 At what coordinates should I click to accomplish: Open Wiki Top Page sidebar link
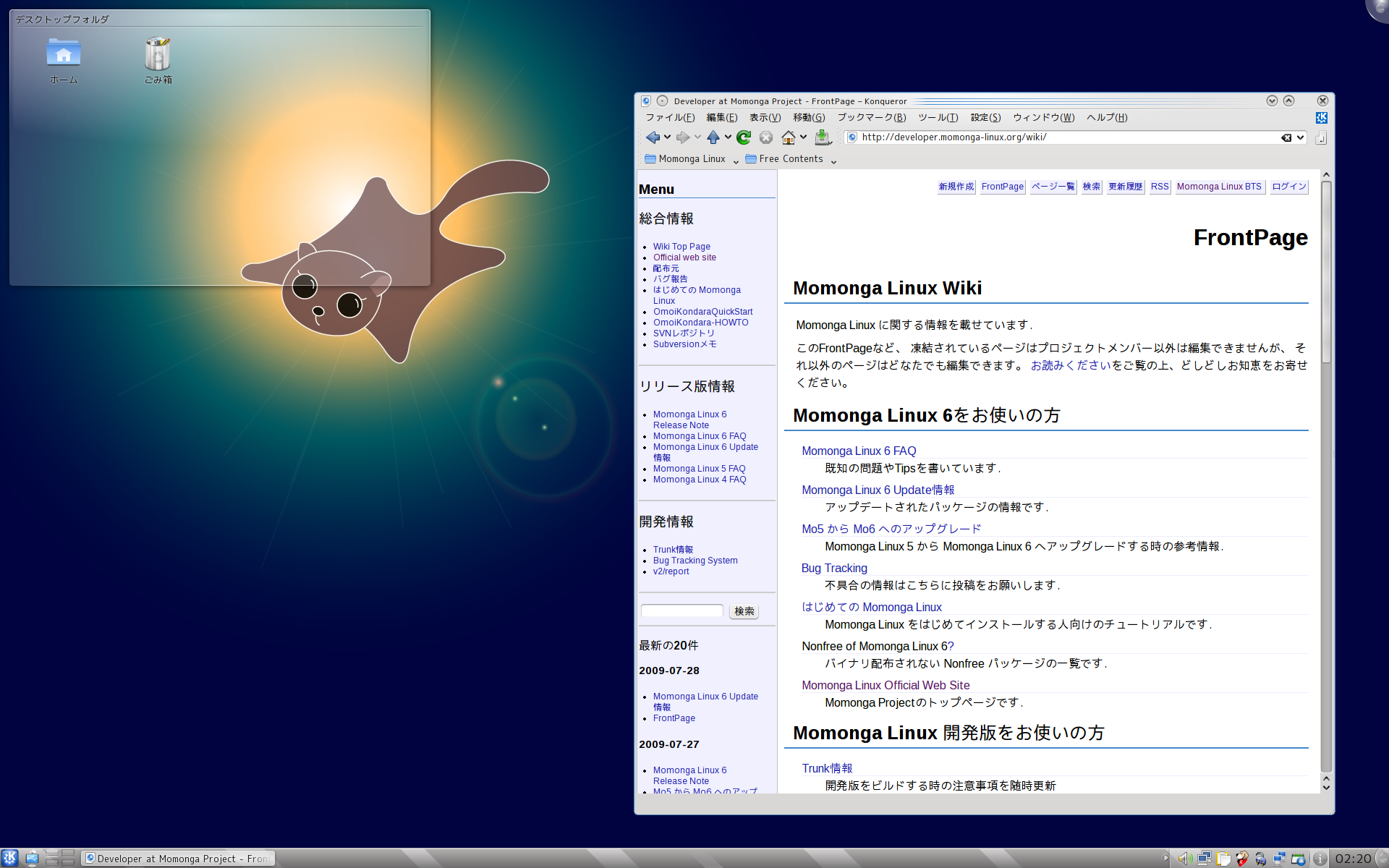coord(681,247)
